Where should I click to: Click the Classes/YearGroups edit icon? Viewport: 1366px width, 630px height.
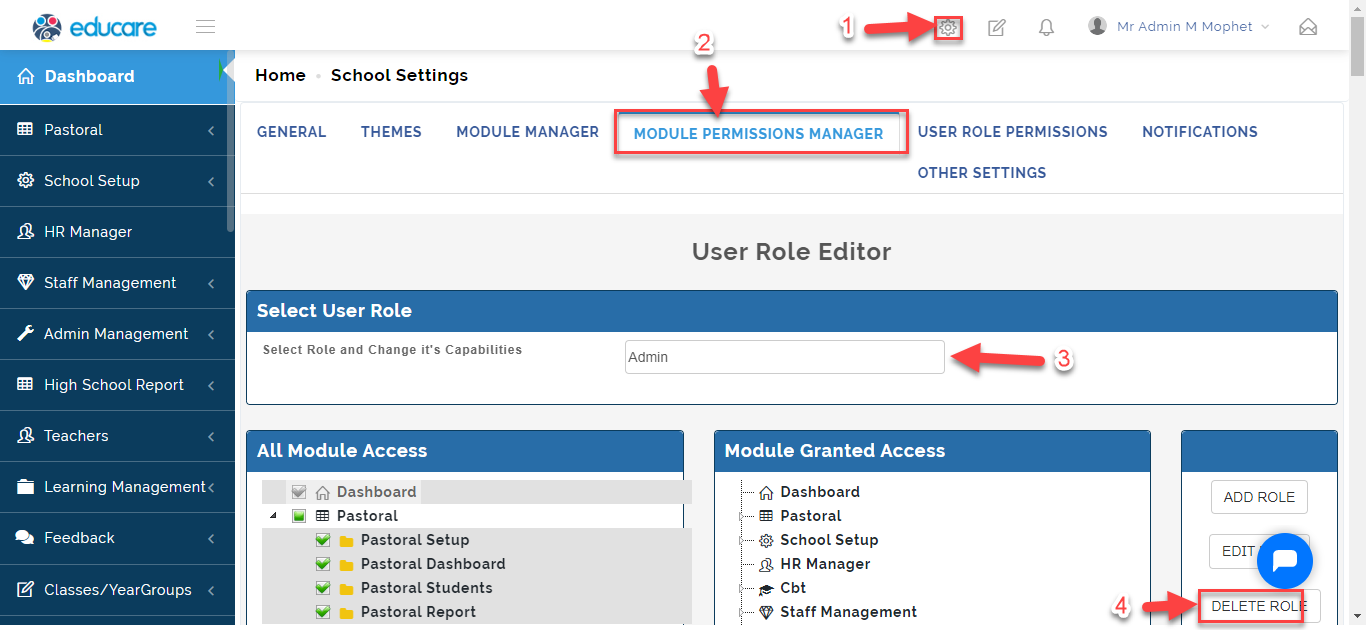tap(26, 590)
